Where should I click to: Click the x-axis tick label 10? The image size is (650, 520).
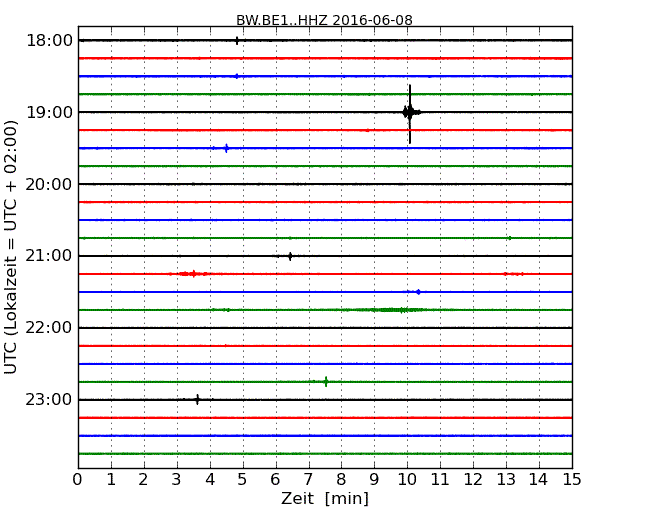click(407, 479)
